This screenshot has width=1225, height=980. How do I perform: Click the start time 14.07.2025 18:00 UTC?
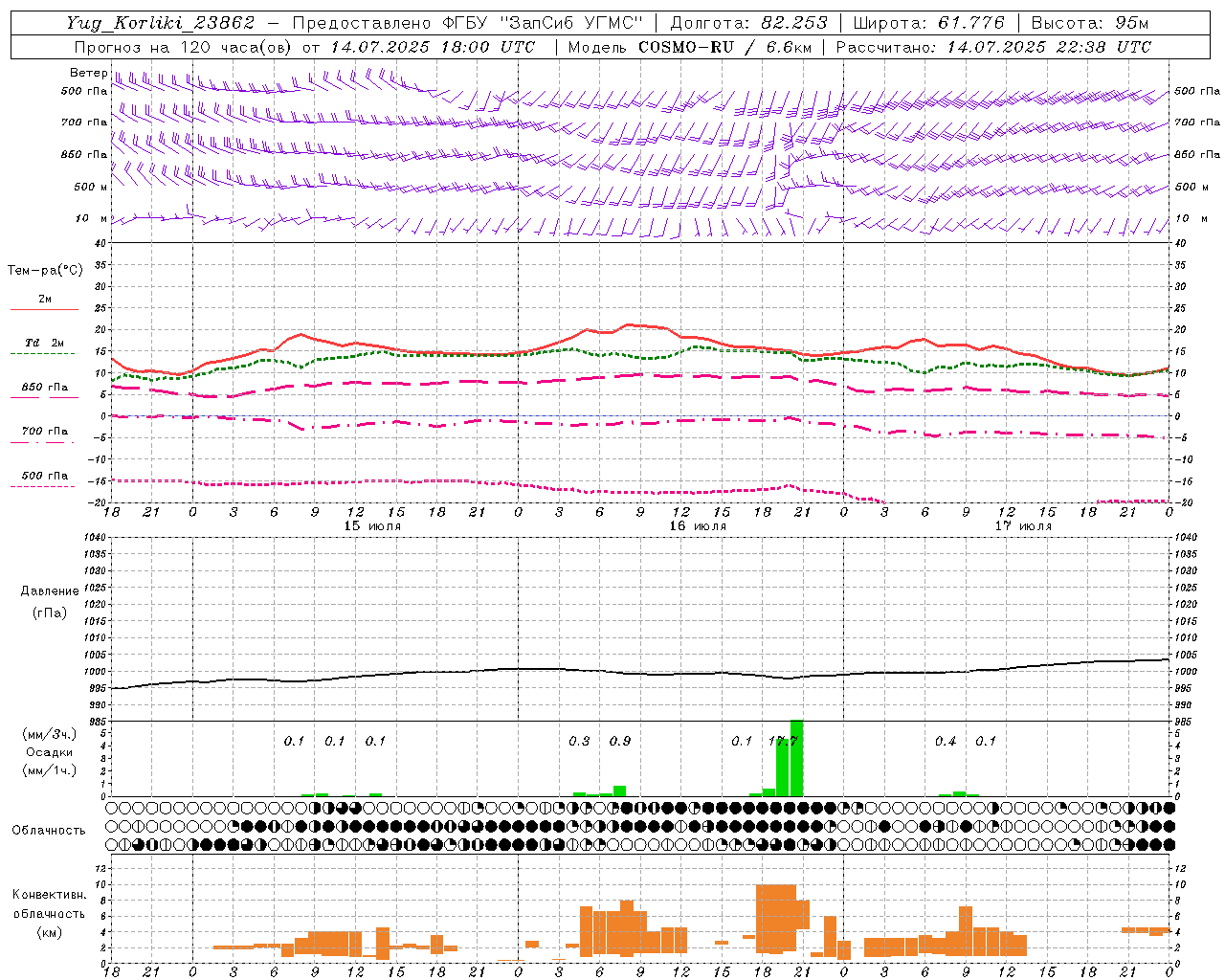(433, 47)
